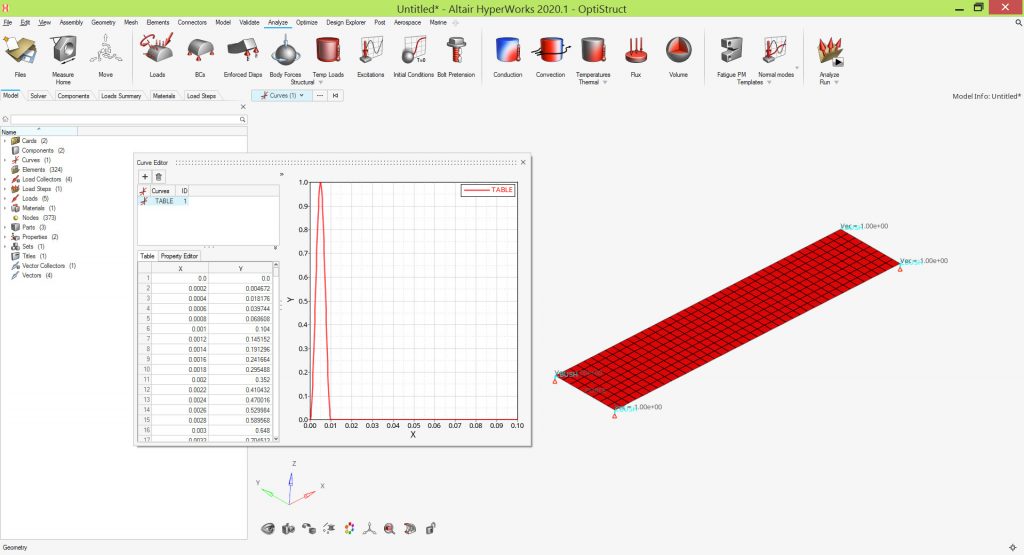Expand the Curves tree node

point(5,160)
